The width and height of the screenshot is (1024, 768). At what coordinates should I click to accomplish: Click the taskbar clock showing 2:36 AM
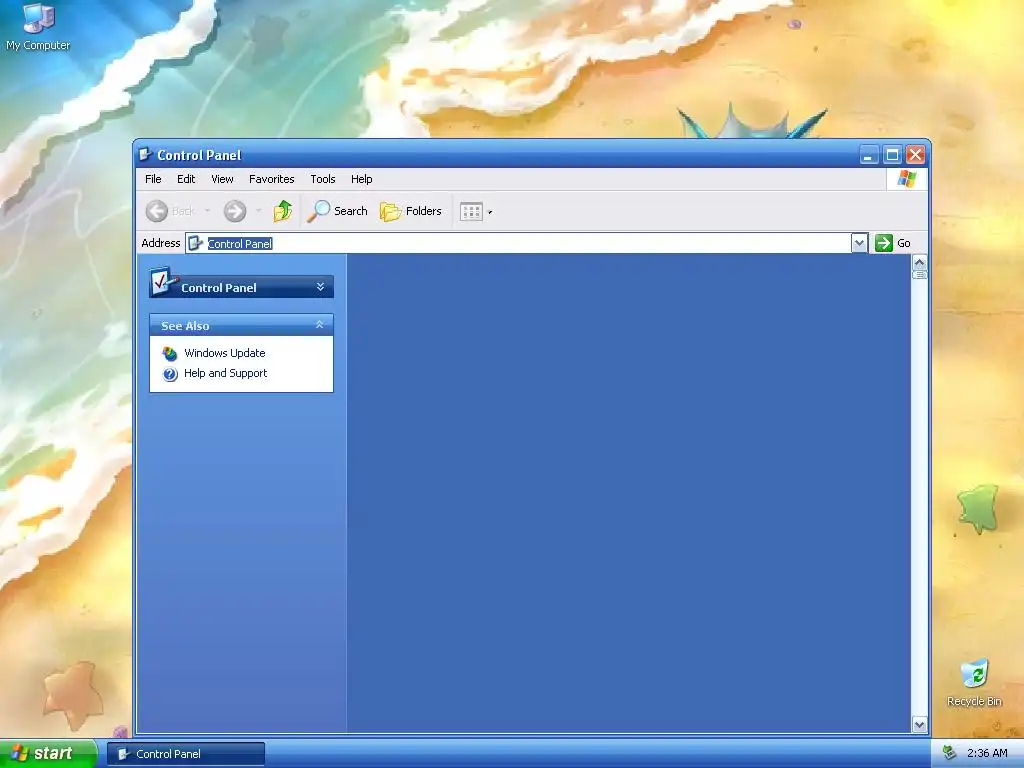click(x=987, y=753)
